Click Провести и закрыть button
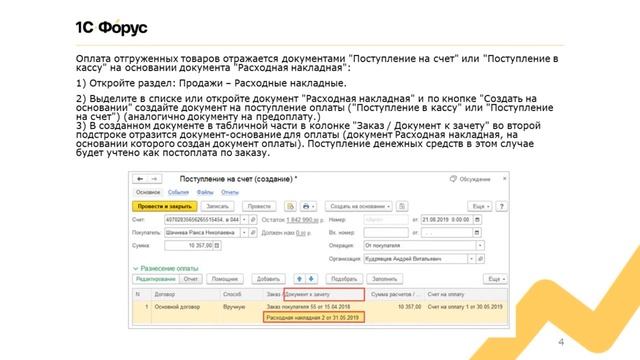 [x=164, y=207]
